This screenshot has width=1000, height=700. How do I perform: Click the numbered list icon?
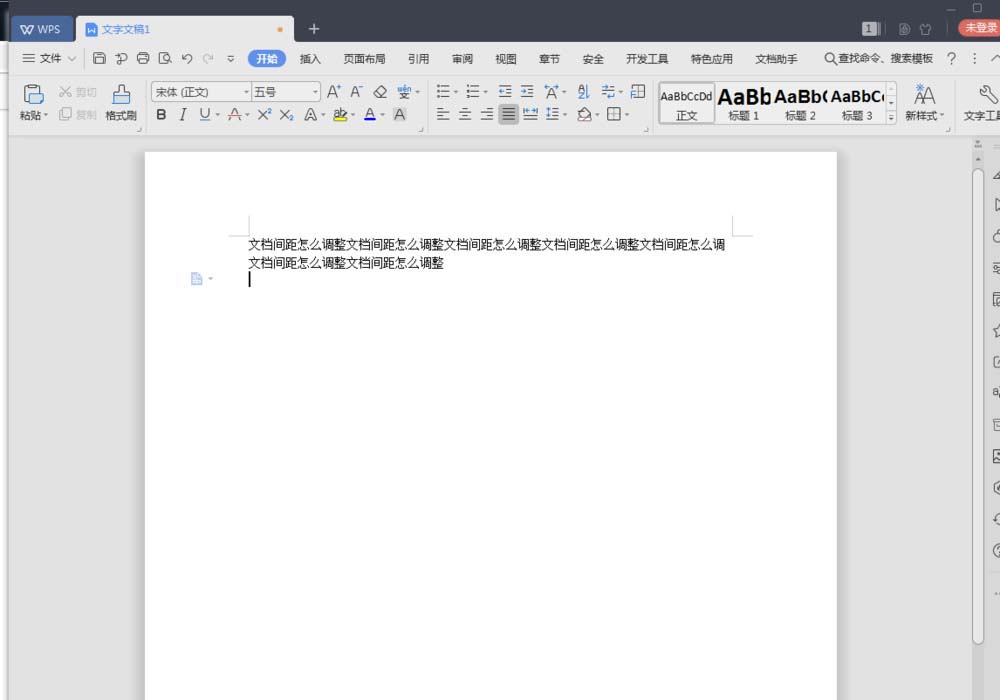tap(473, 92)
